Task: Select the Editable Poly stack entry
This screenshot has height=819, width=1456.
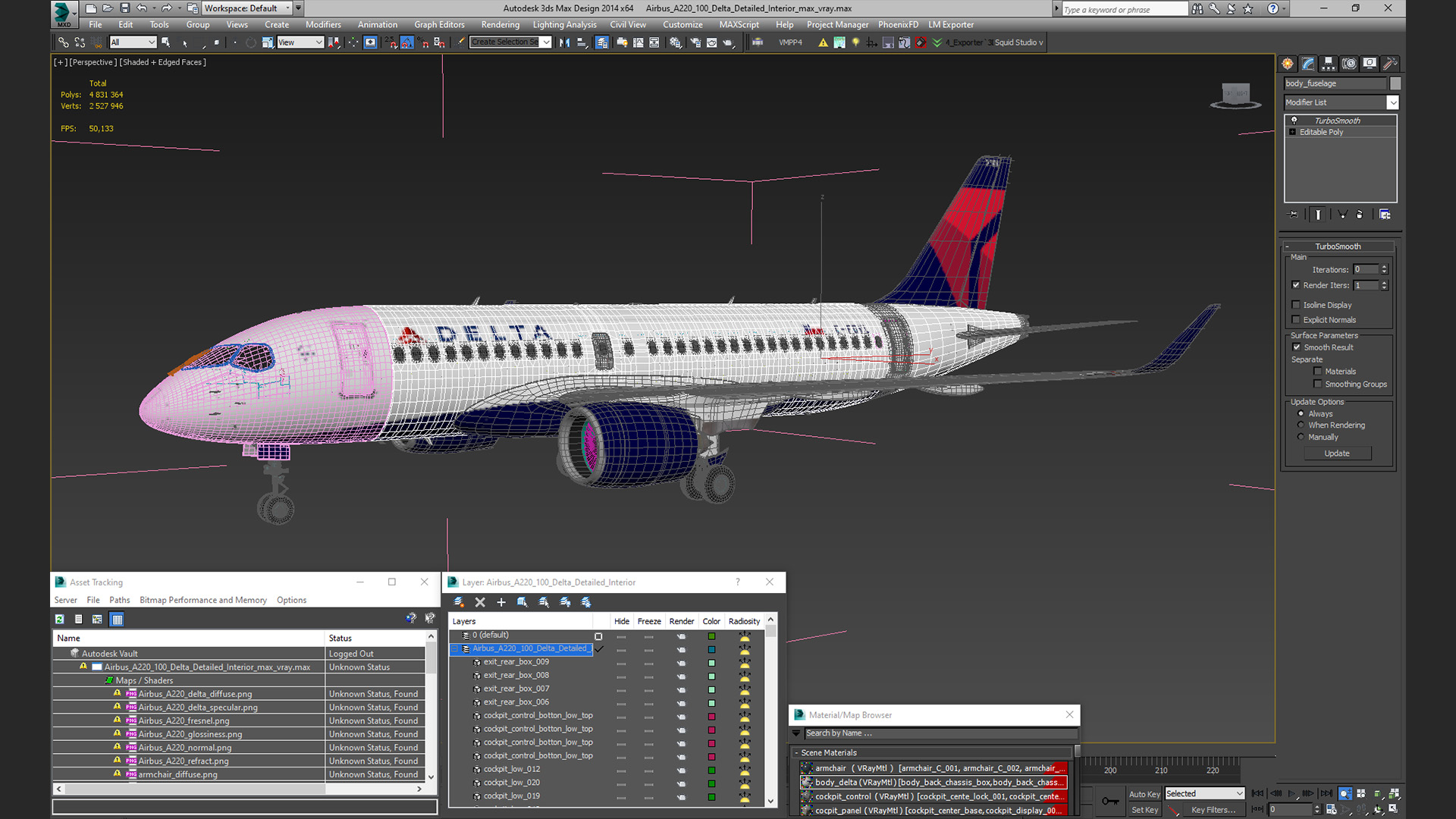Action: coord(1322,132)
